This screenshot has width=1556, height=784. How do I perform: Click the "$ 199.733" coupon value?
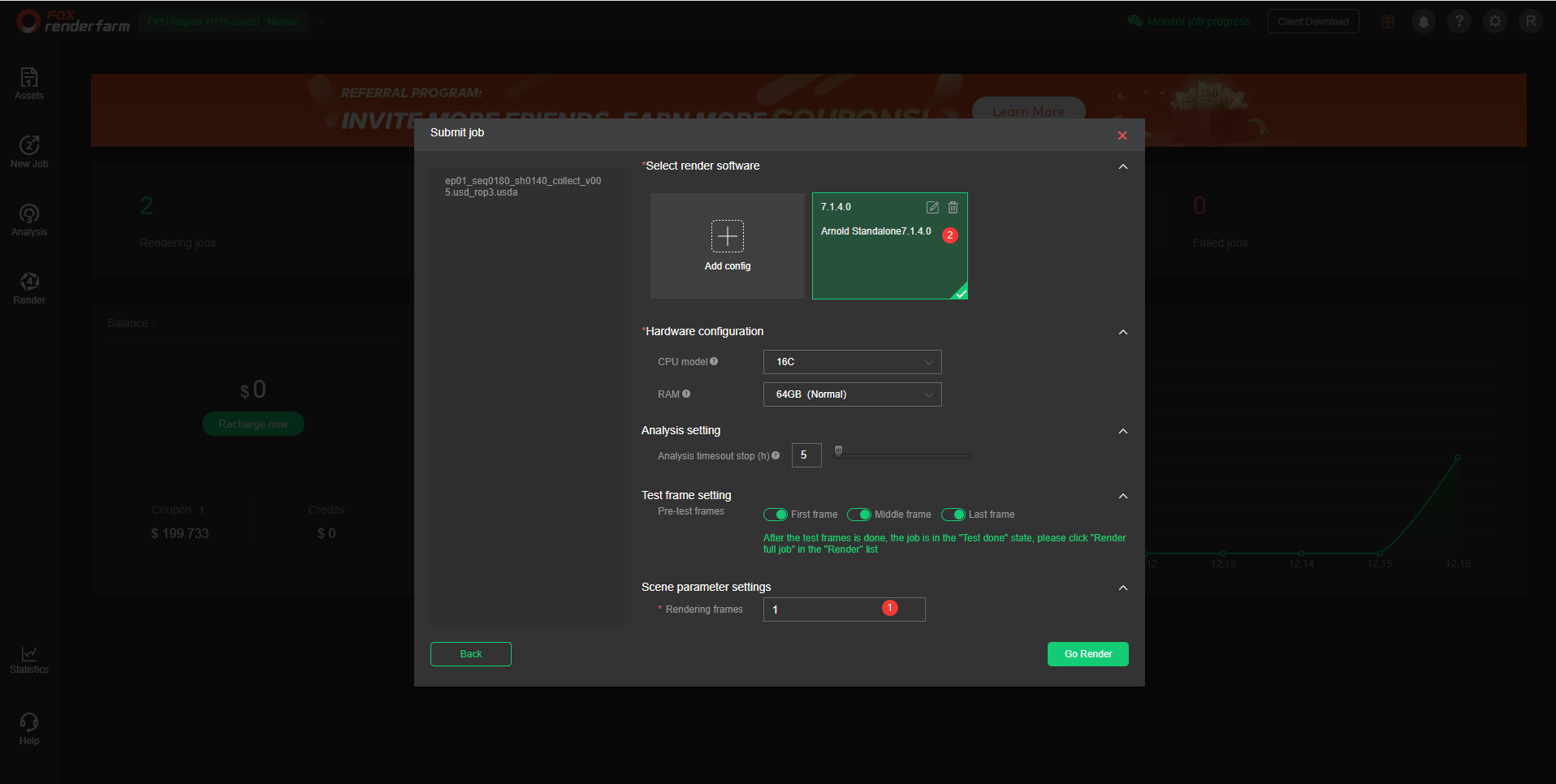[x=179, y=533]
